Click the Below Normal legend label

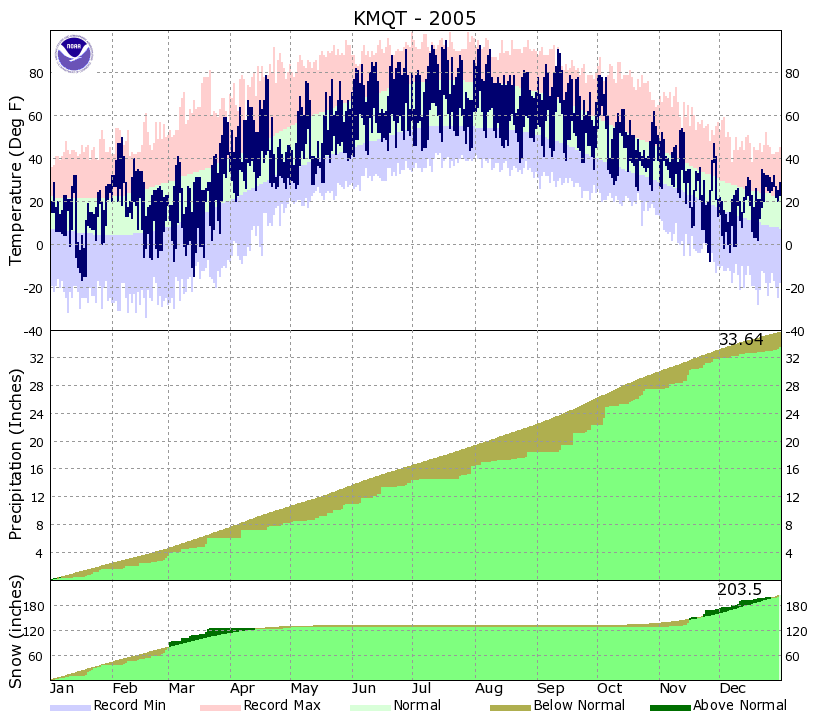click(x=579, y=706)
